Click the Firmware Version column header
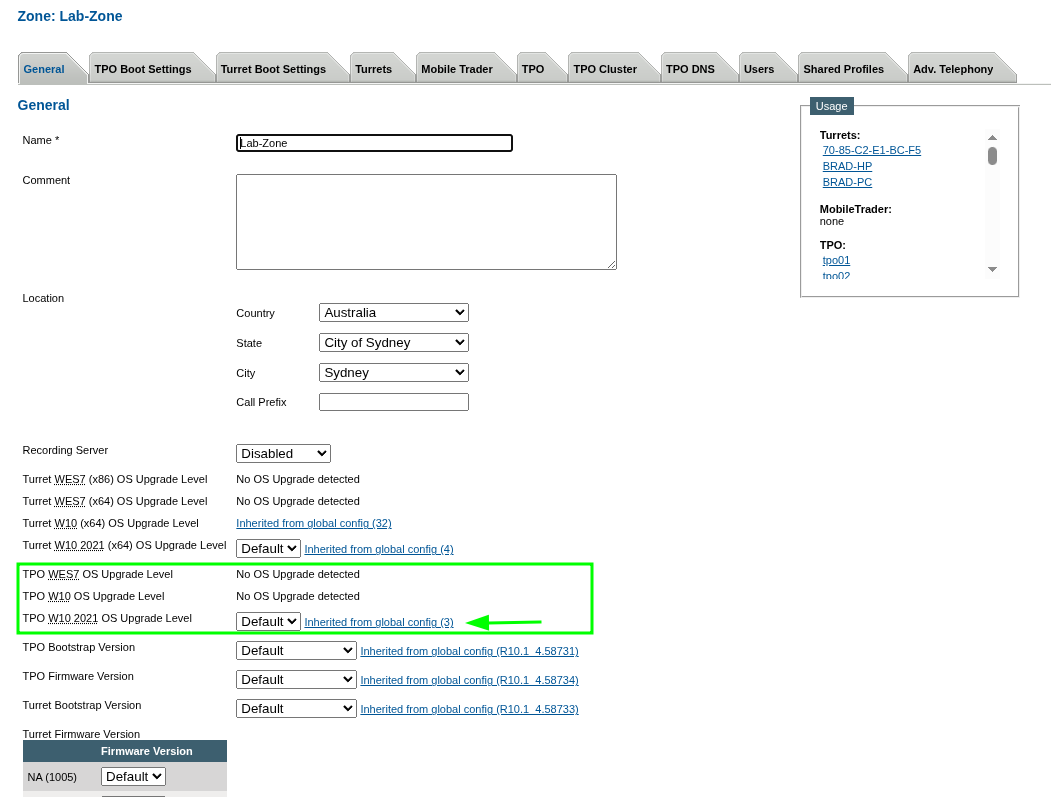1051x797 pixels. tap(147, 751)
